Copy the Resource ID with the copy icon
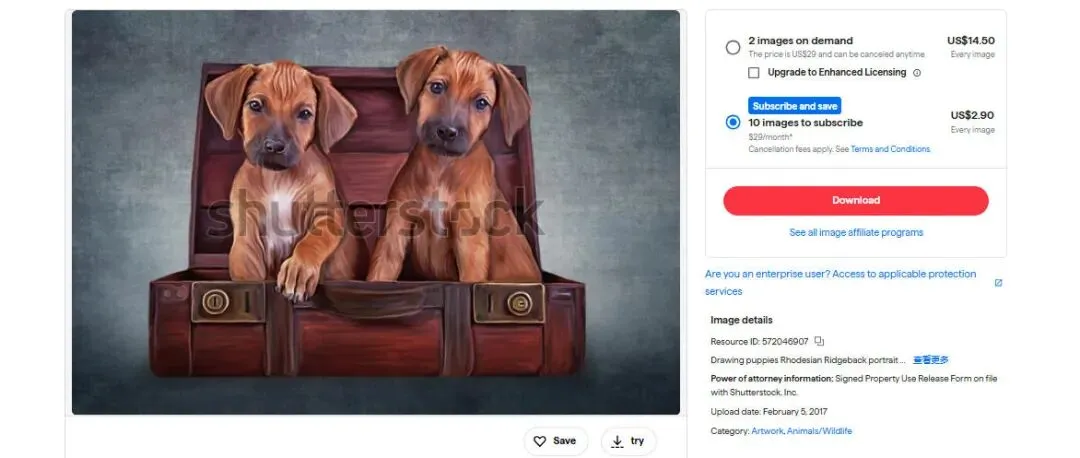The image size is (1080, 458). [819, 341]
